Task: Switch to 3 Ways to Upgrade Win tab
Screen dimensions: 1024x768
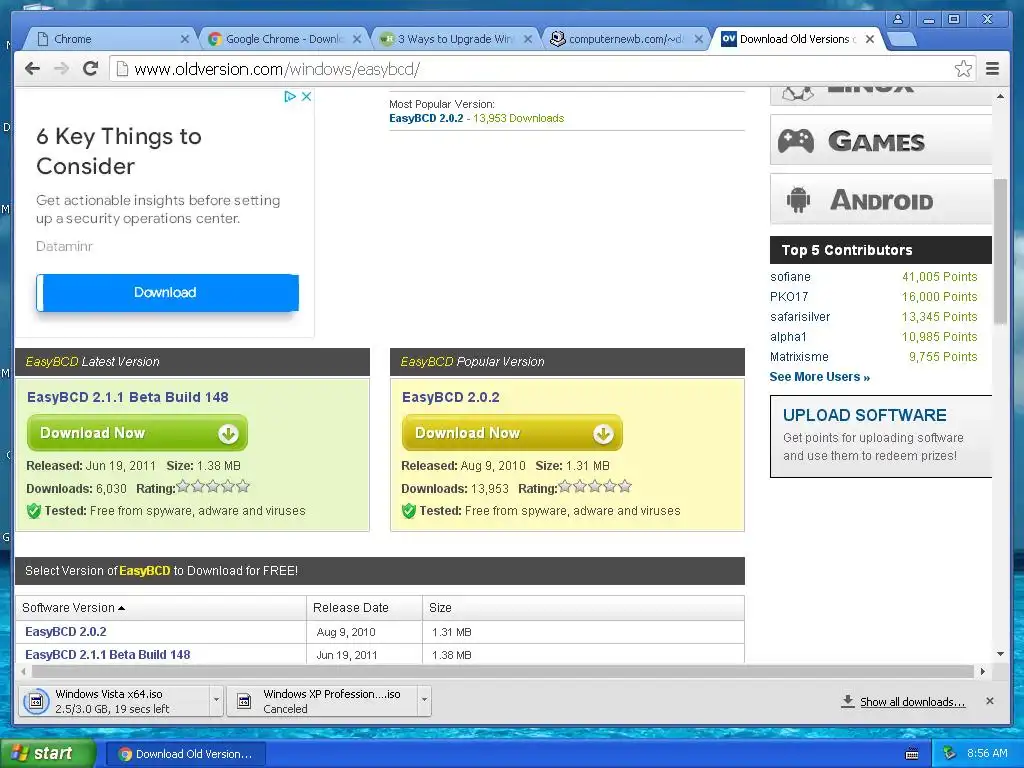Action: [454, 39]
